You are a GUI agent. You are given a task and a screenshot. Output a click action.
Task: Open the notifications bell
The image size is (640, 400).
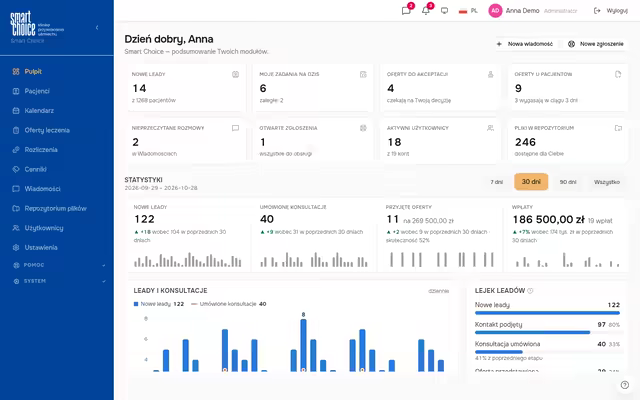[426, 11]
